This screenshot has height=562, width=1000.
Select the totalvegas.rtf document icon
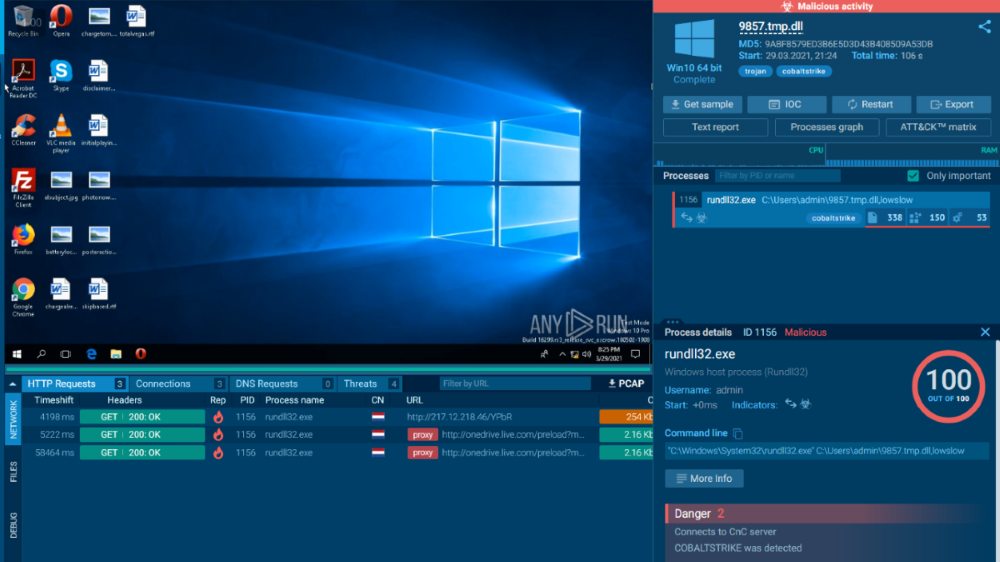136,21
